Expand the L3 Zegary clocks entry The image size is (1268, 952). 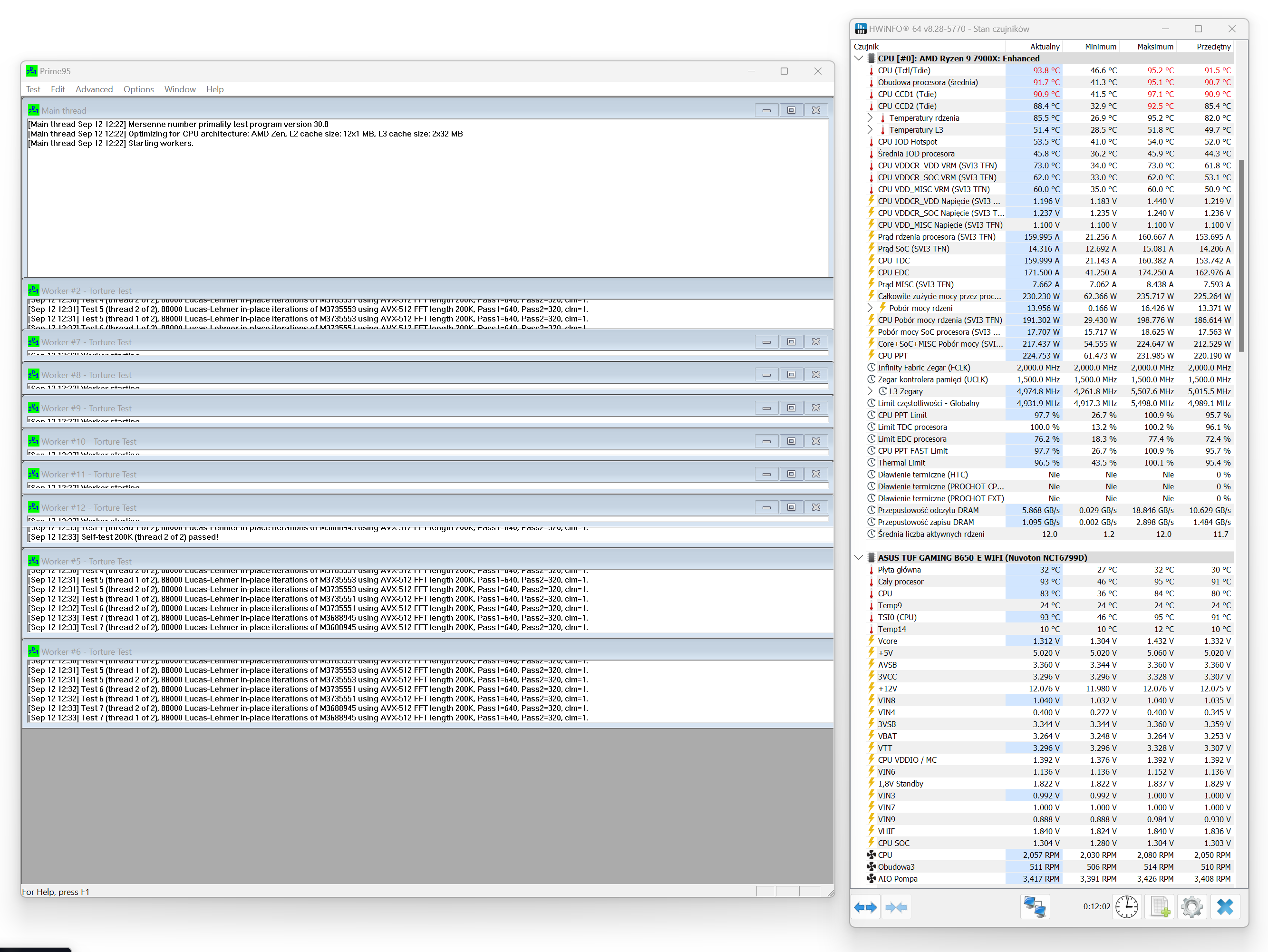tap(870, 391)
